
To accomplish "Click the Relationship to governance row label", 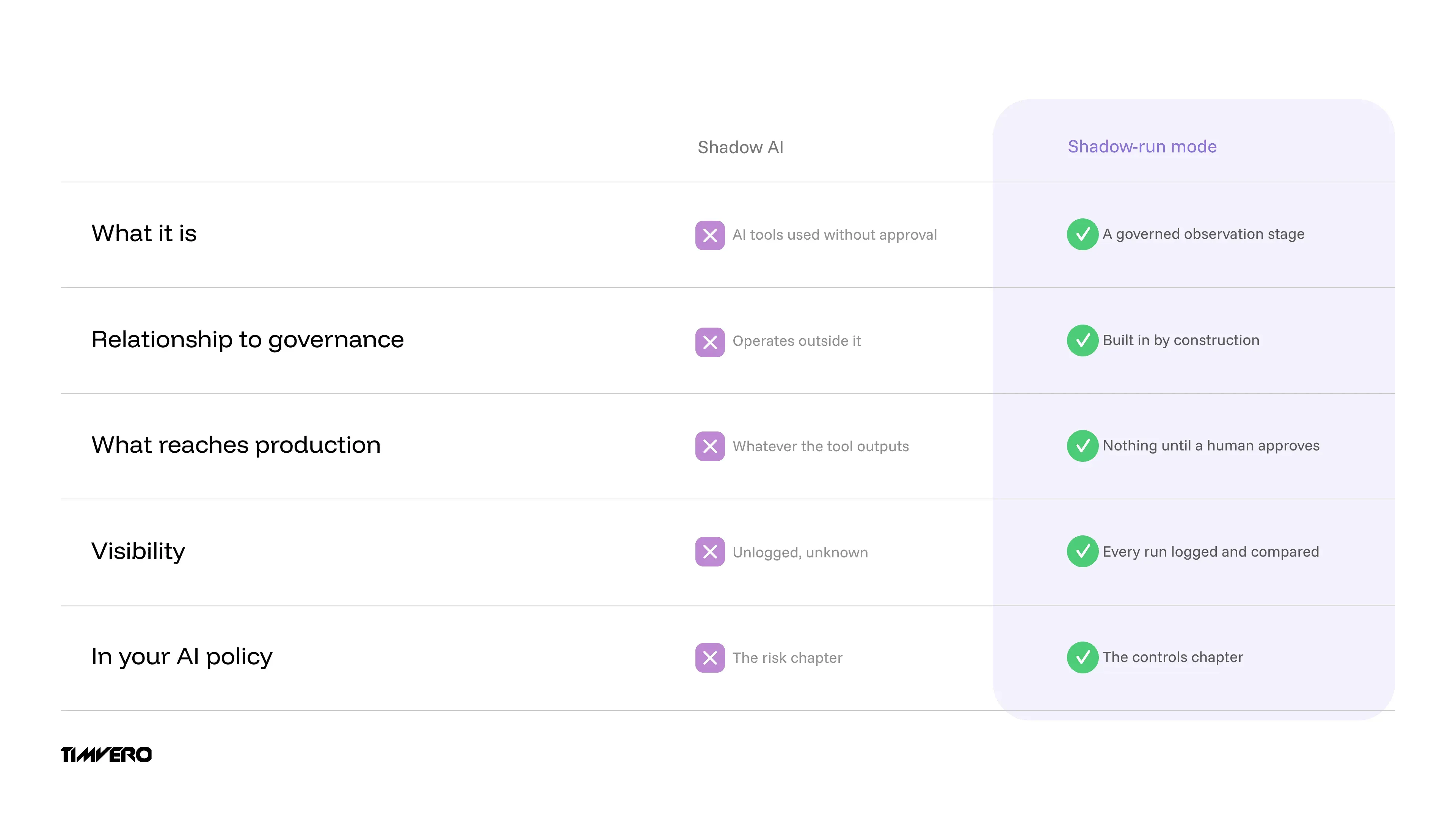I will [248, 340].
